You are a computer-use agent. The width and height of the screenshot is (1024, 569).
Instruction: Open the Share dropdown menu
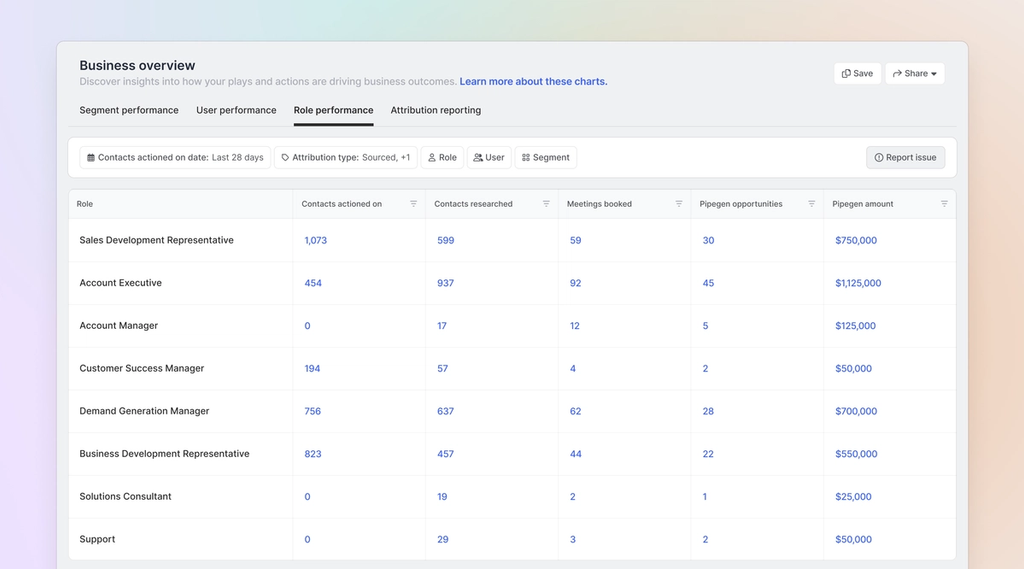914,73
